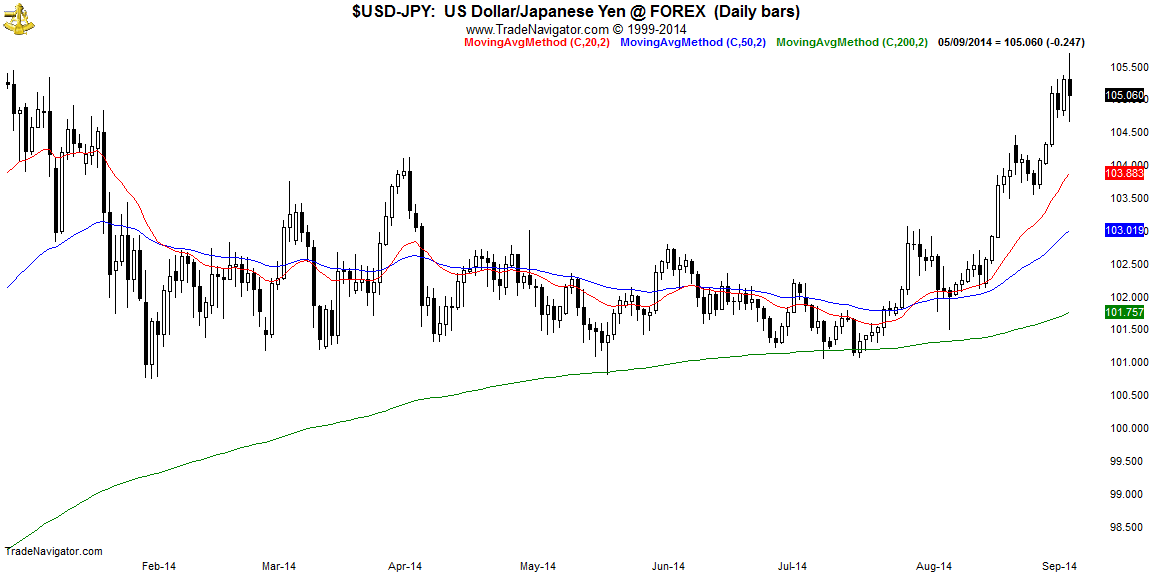The width and height of the screenshot is (1152, 576).
Task: Select the blue MovingAvgMethod (C,50,2) legend
Action: coord(693,43)
